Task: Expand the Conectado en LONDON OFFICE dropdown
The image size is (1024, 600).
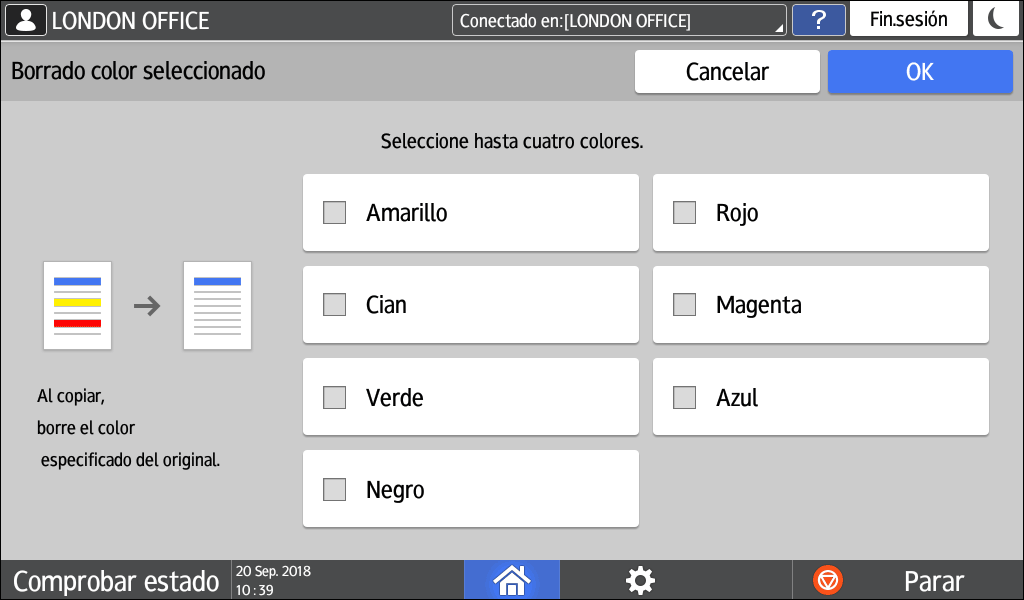Action: pos(618,21)
